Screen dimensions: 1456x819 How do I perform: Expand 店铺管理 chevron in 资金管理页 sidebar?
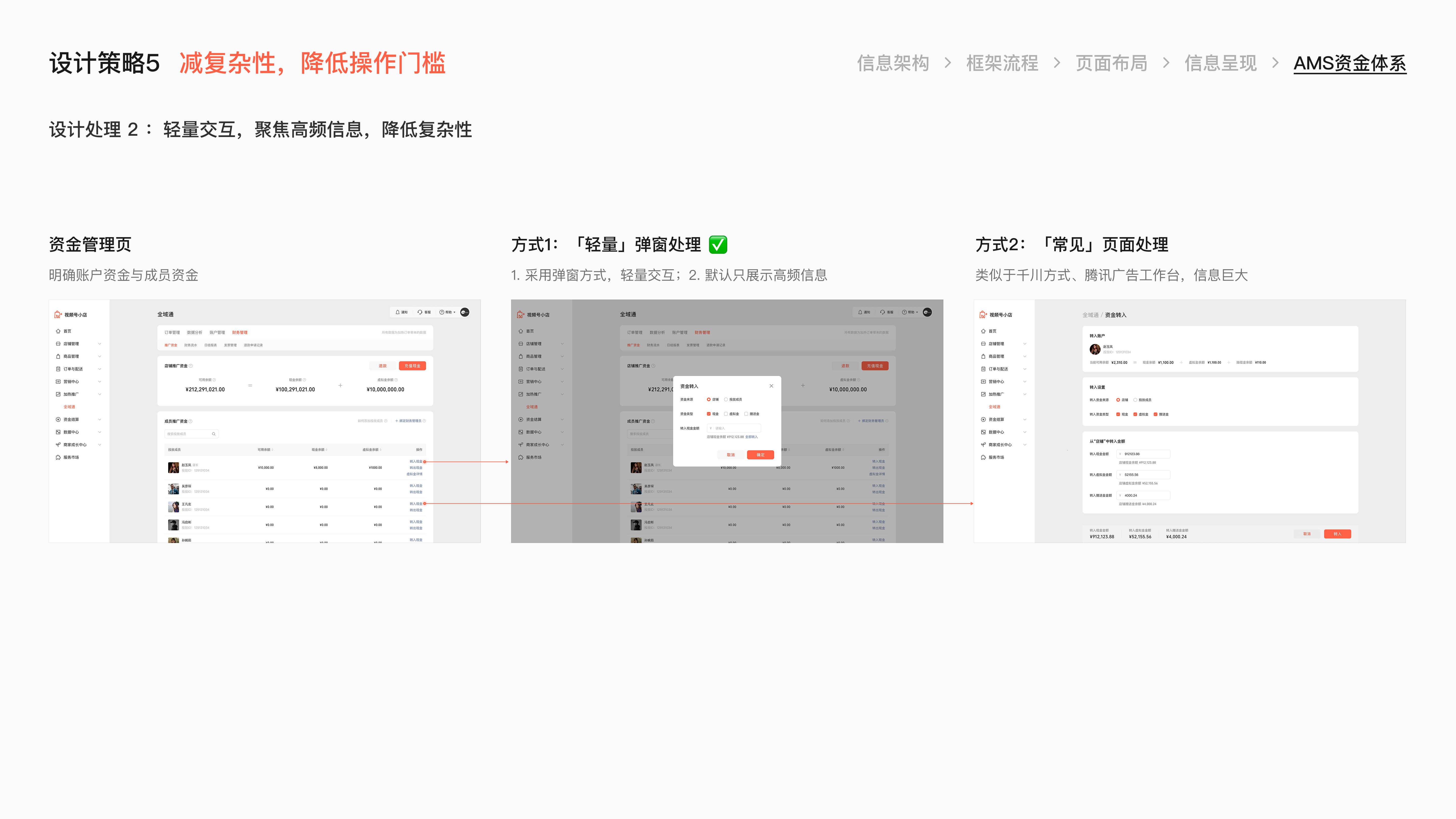[x=100, y=344]
